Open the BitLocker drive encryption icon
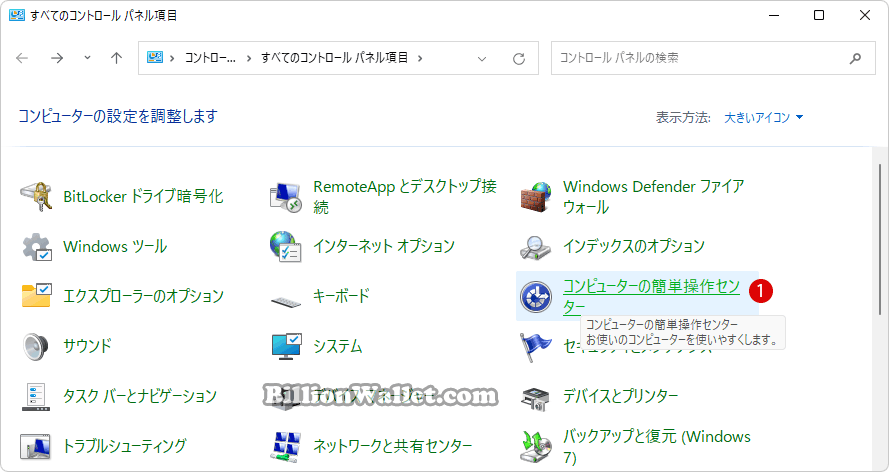Screen dimensions: 889x472 tap(36, 197)
